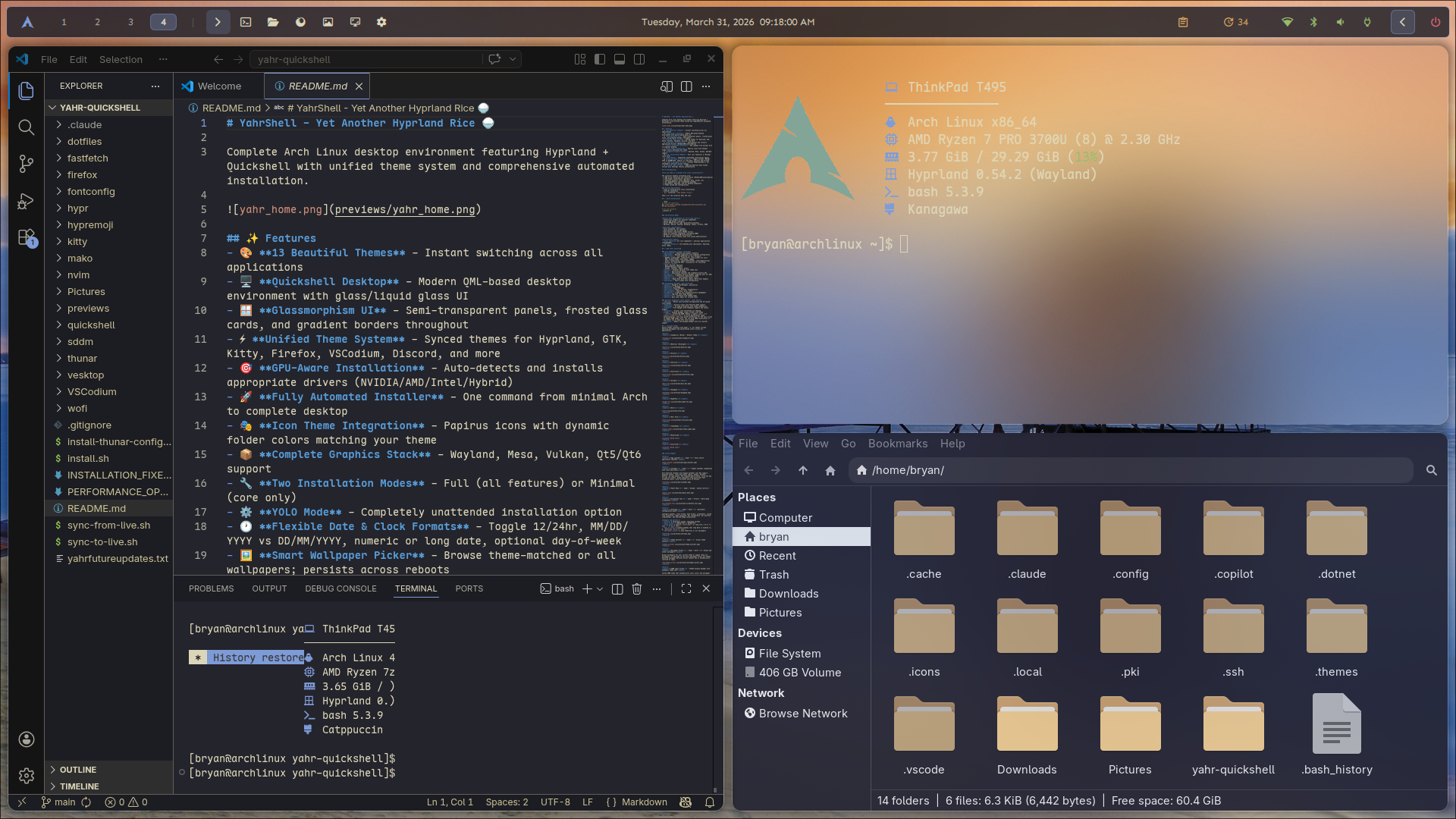Open the Search view in activity bar

[x=26, y=127]
